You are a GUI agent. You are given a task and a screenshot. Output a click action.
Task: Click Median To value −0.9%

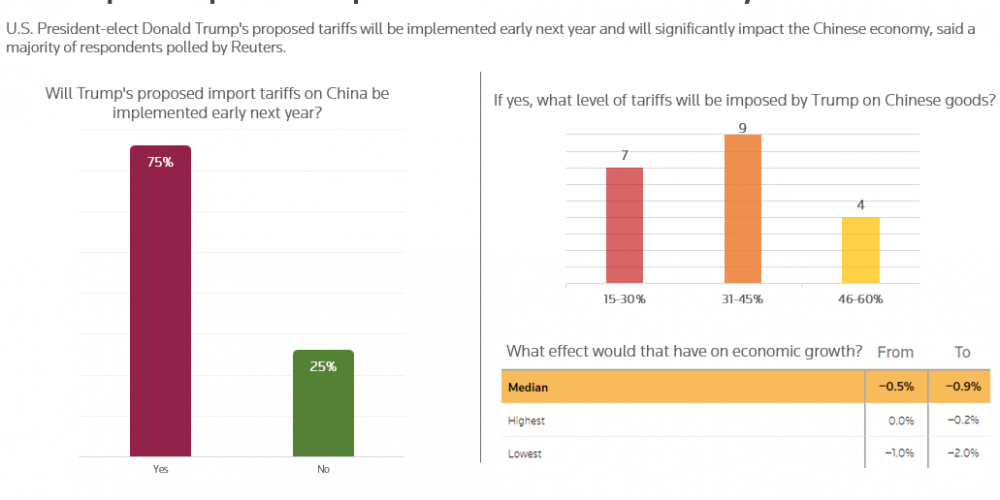(963, 386)
